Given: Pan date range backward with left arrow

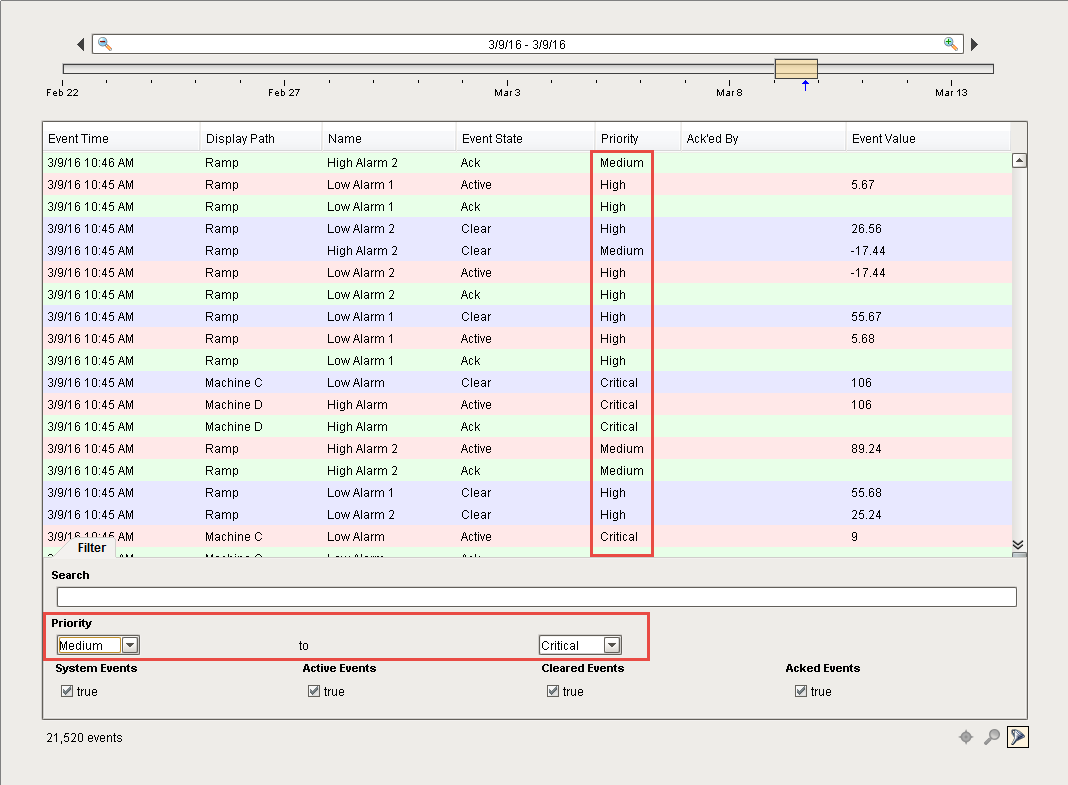Looking at the screenshot, I should pos(81,45).
